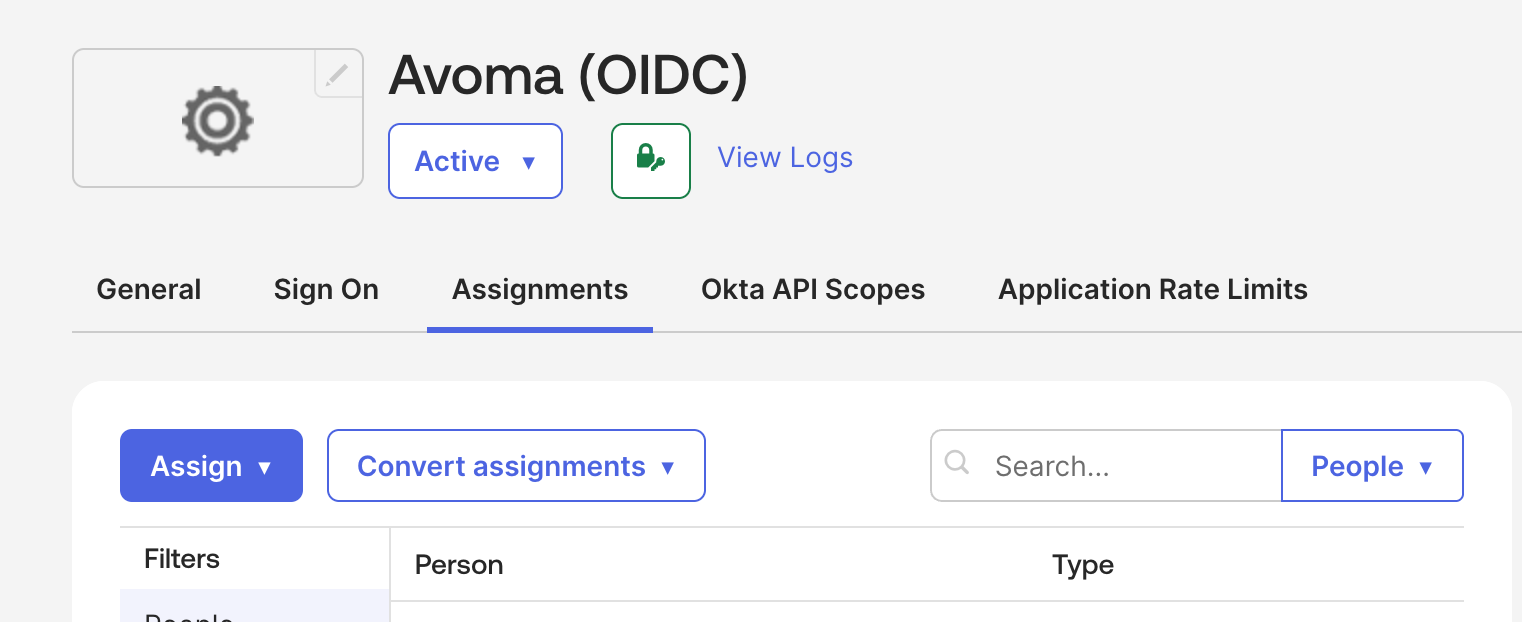Expand the Convert assignments dropdown
This screenshot has width=1522, height=622.
tap(515, 465)
